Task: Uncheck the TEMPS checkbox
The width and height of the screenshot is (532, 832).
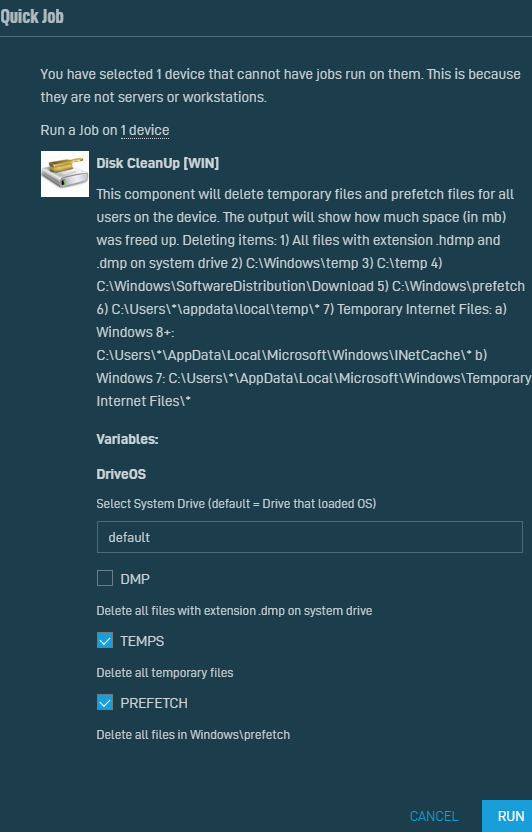Action: click(x=105, y=640)
